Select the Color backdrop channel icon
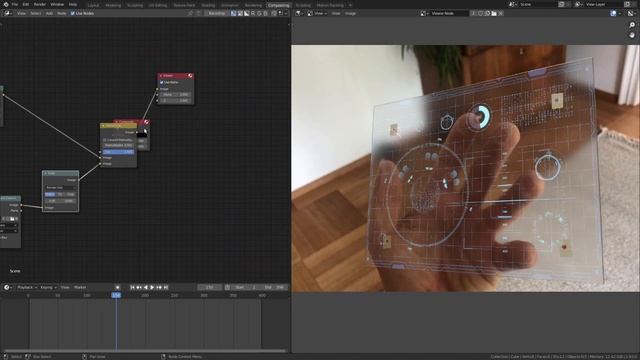 pyautogui.click(x=240, y=13)
